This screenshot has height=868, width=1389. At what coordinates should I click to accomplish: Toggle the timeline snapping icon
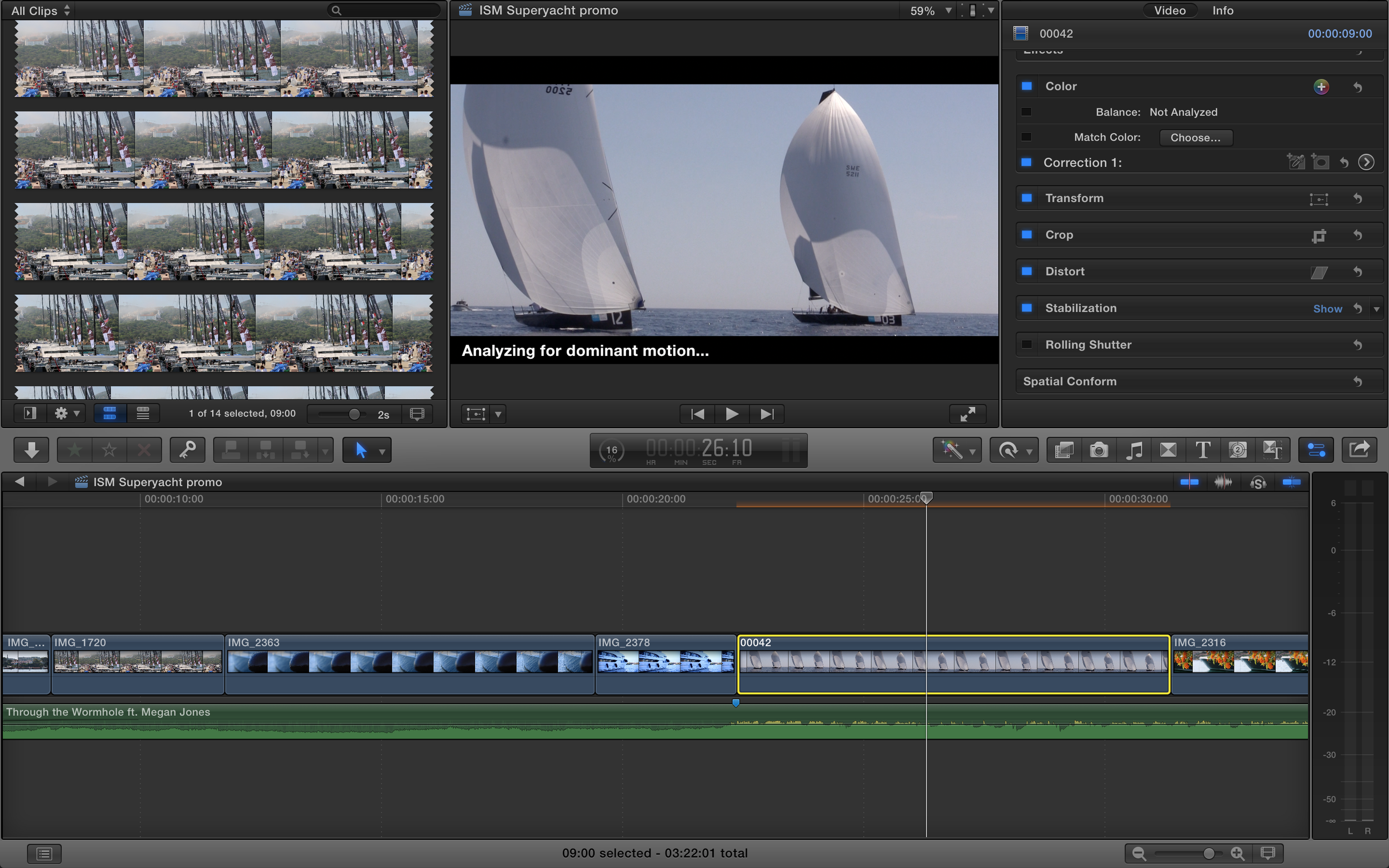pos(1291,482)
